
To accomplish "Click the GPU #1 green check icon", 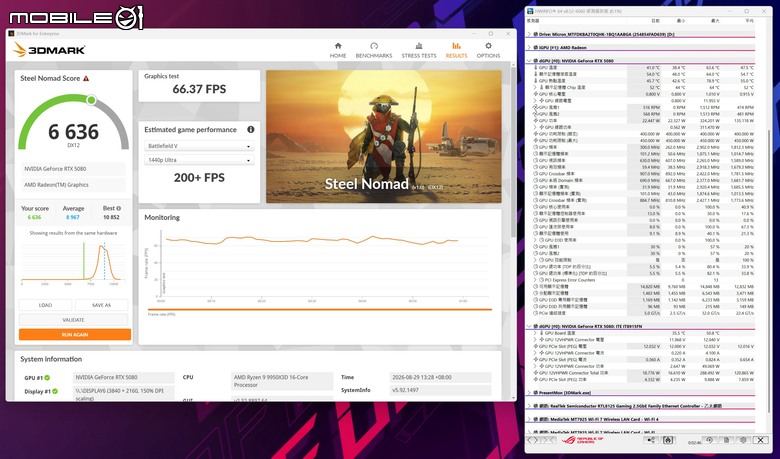I will [x=47, y=377].
